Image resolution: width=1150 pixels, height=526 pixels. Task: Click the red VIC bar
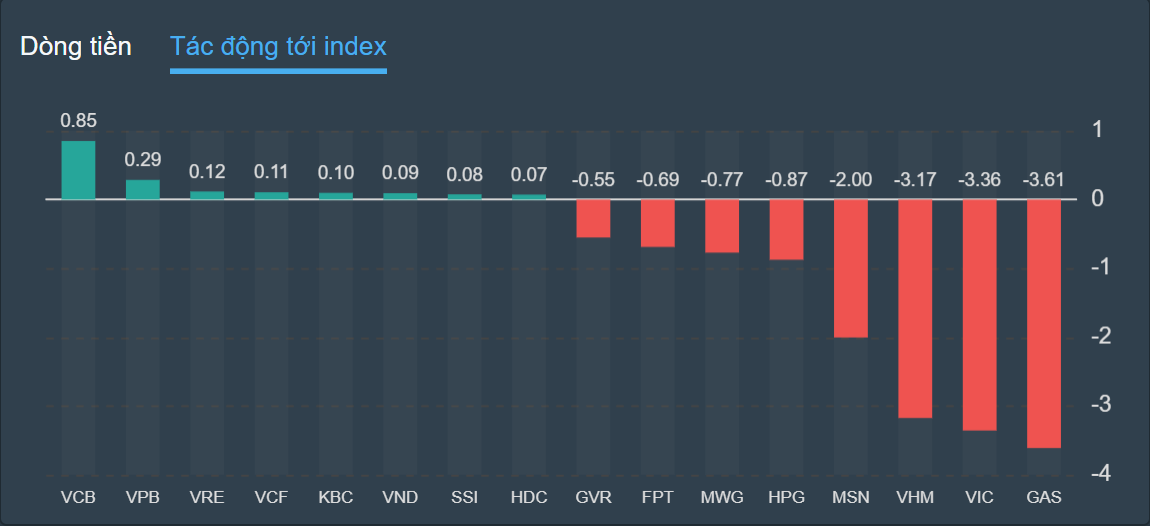click(979, 315)
